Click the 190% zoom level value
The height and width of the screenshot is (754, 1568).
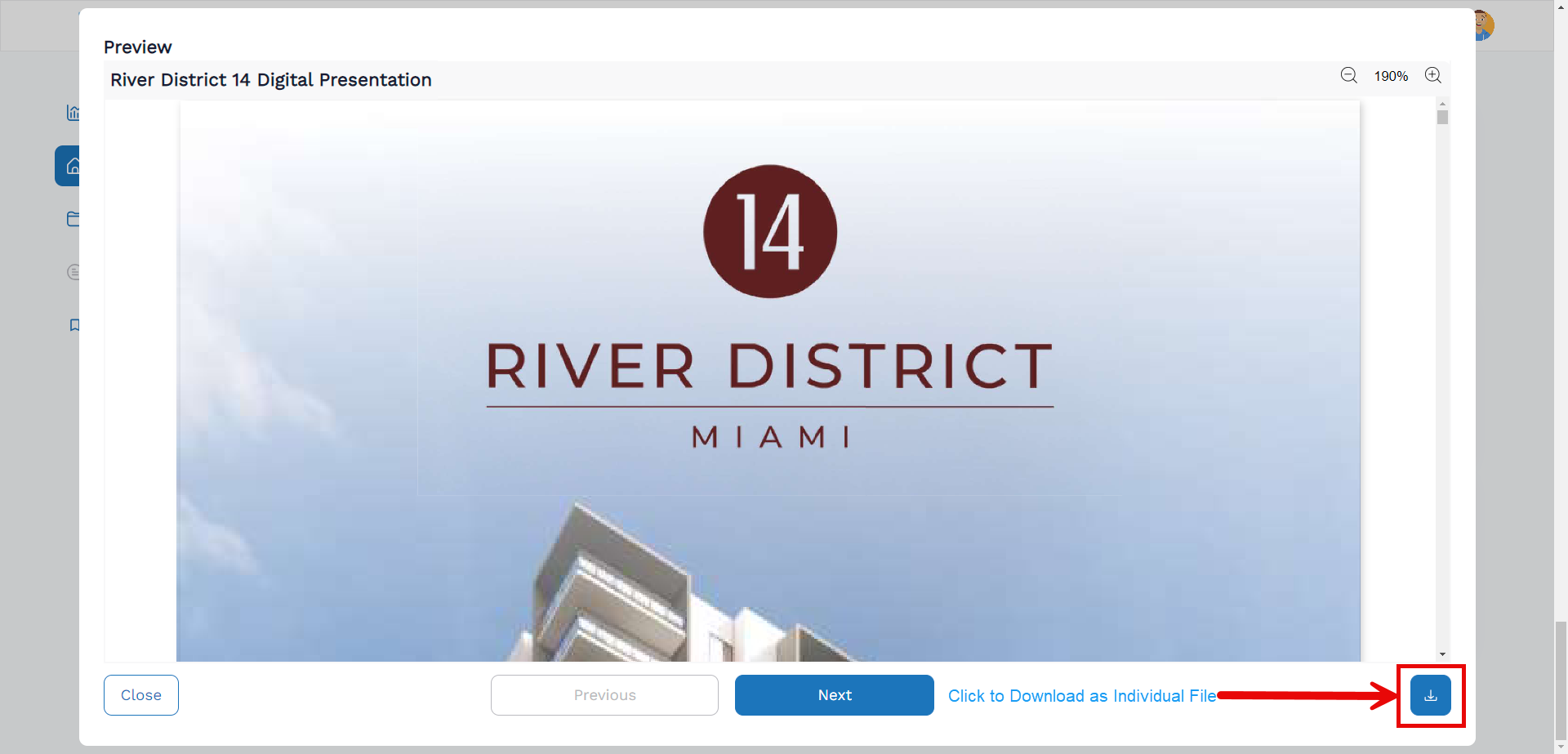pos(1391,76)
